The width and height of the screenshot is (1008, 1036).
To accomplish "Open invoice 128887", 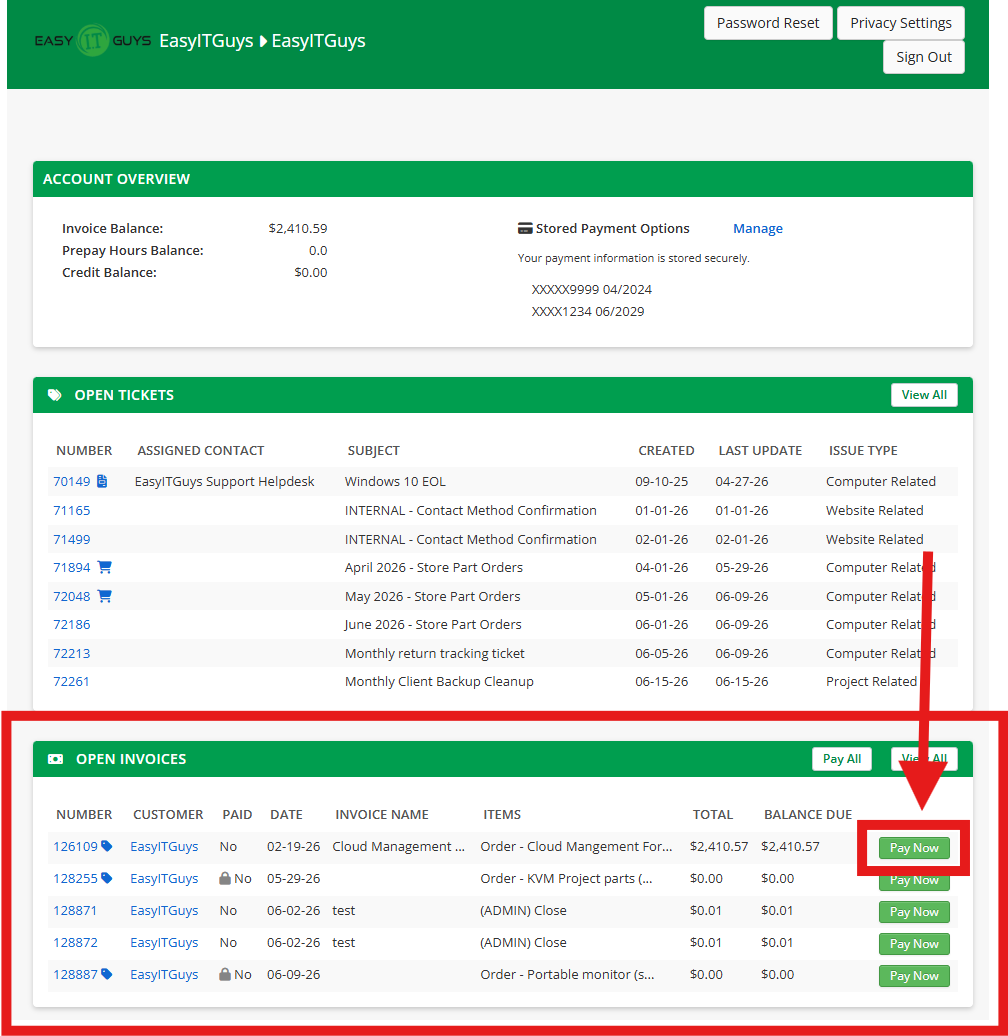I will point(75,975).
